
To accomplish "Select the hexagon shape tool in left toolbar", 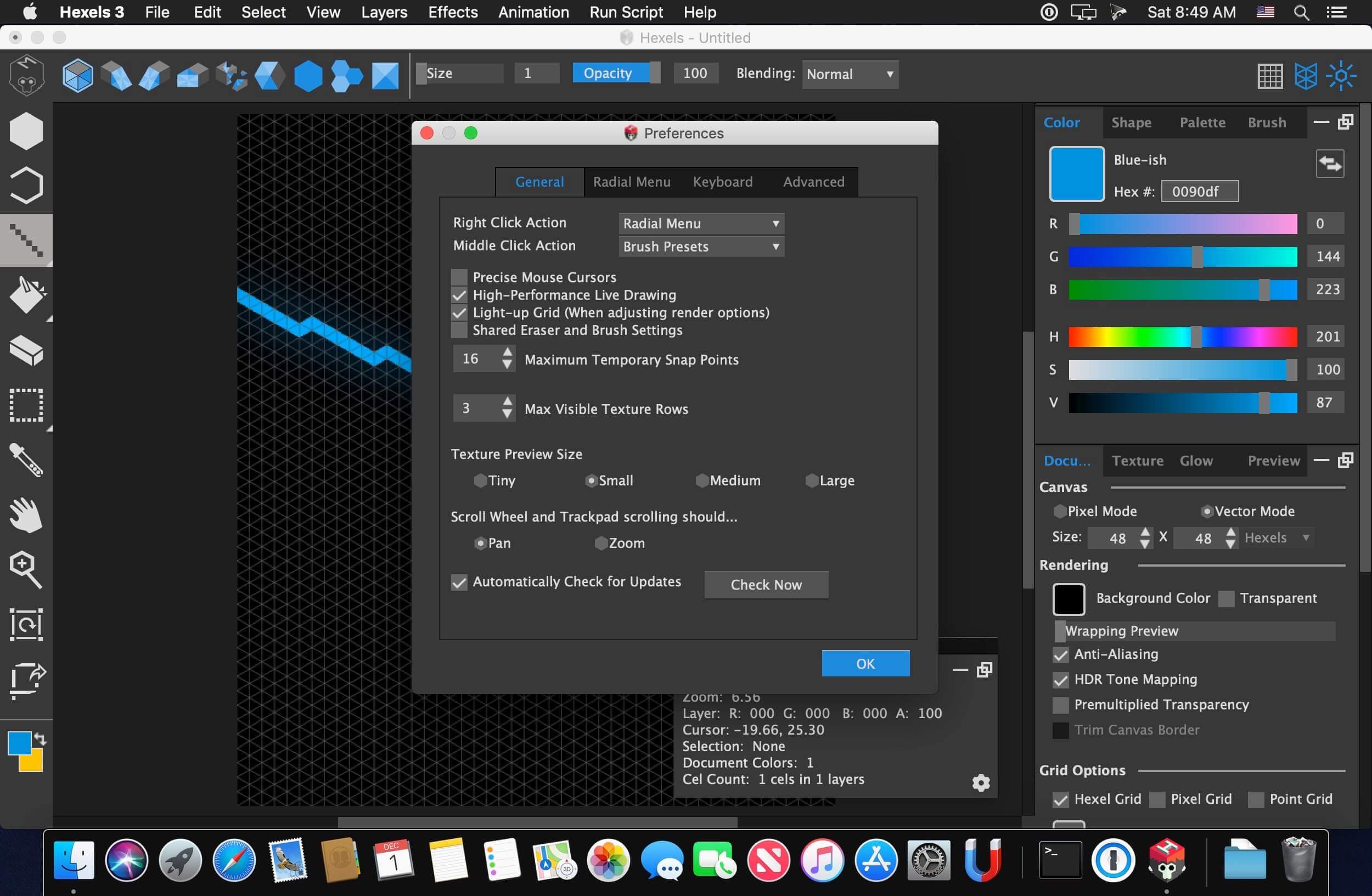I will (x=26, y=131).
